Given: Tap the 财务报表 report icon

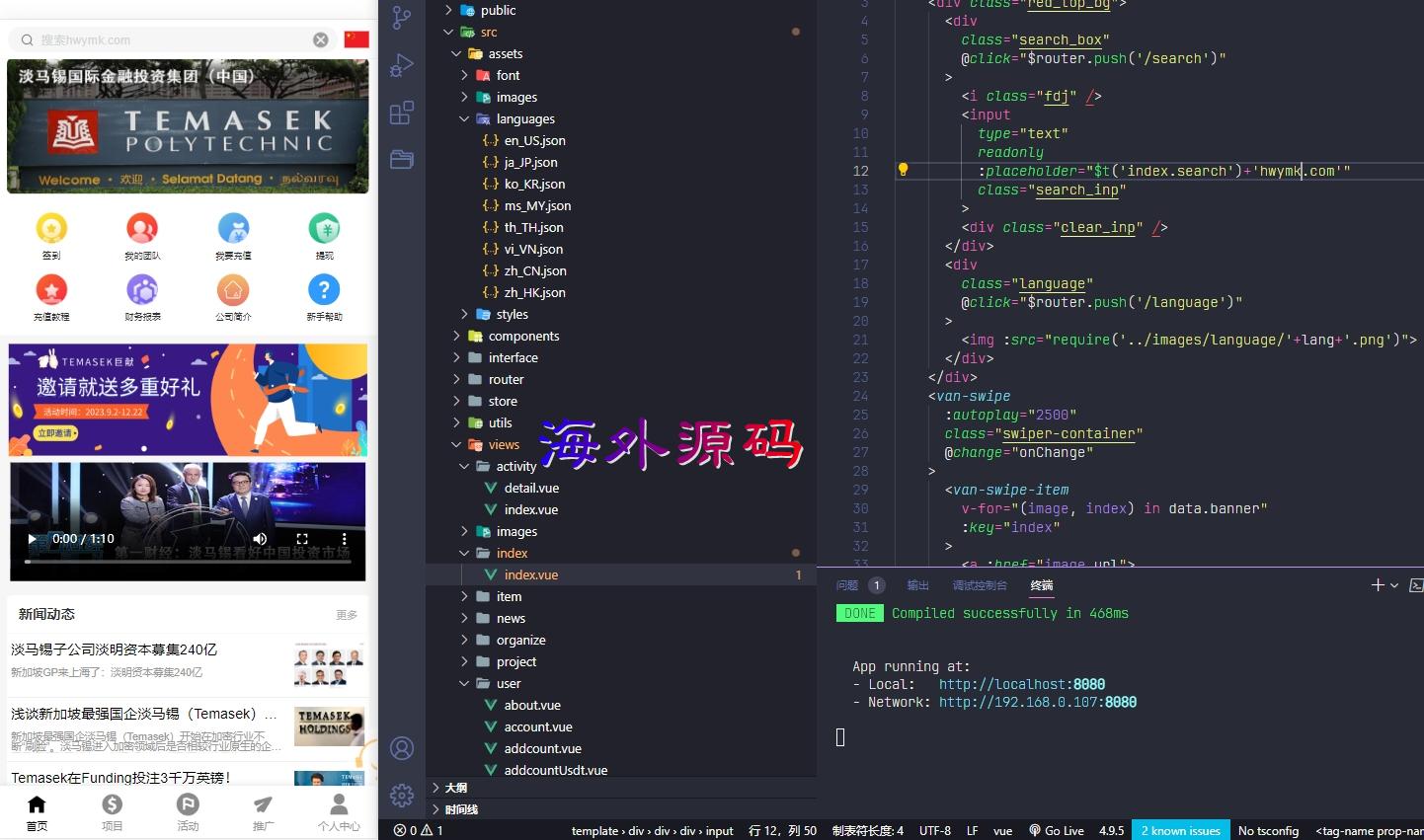Looking at the screenshot, I should tap(142, 290).
